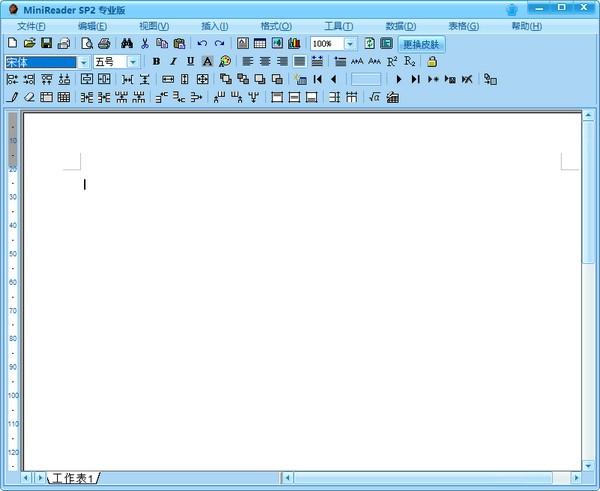Click the vertical scrollbar down arrow

point(588,466)
